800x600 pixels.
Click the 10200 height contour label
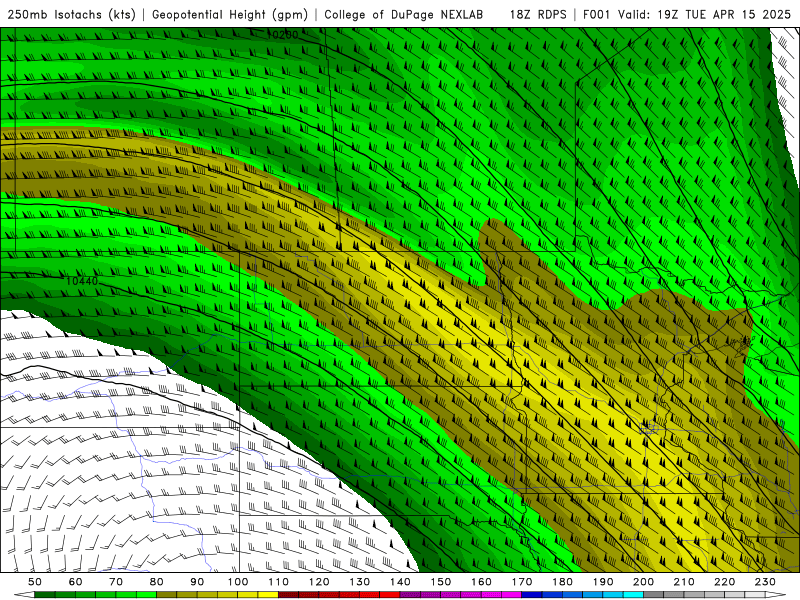coord(282,35)
